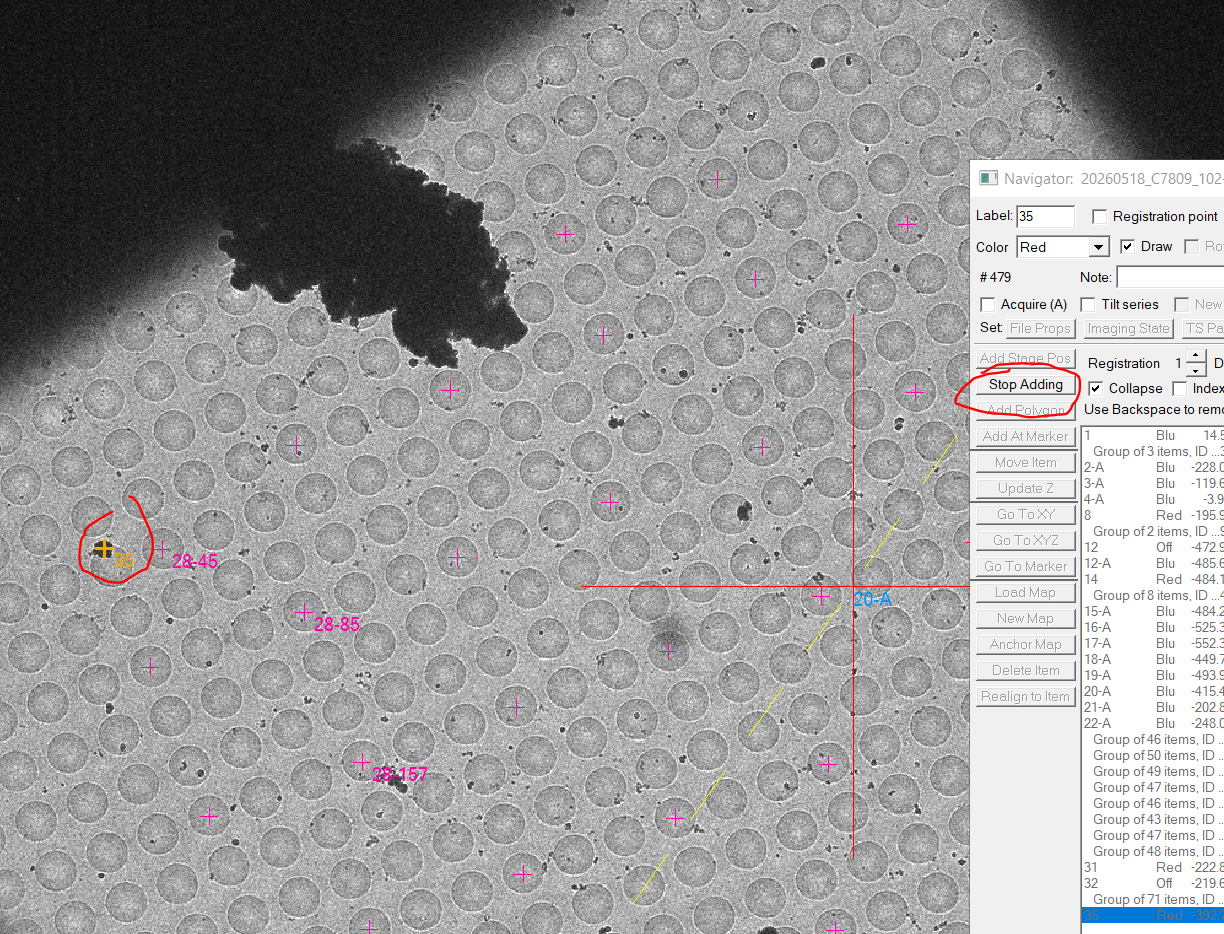Screen dimensions: 1224x934
Task: Expand the Group of 48 items row
Action: click(x=1153, y=851)
